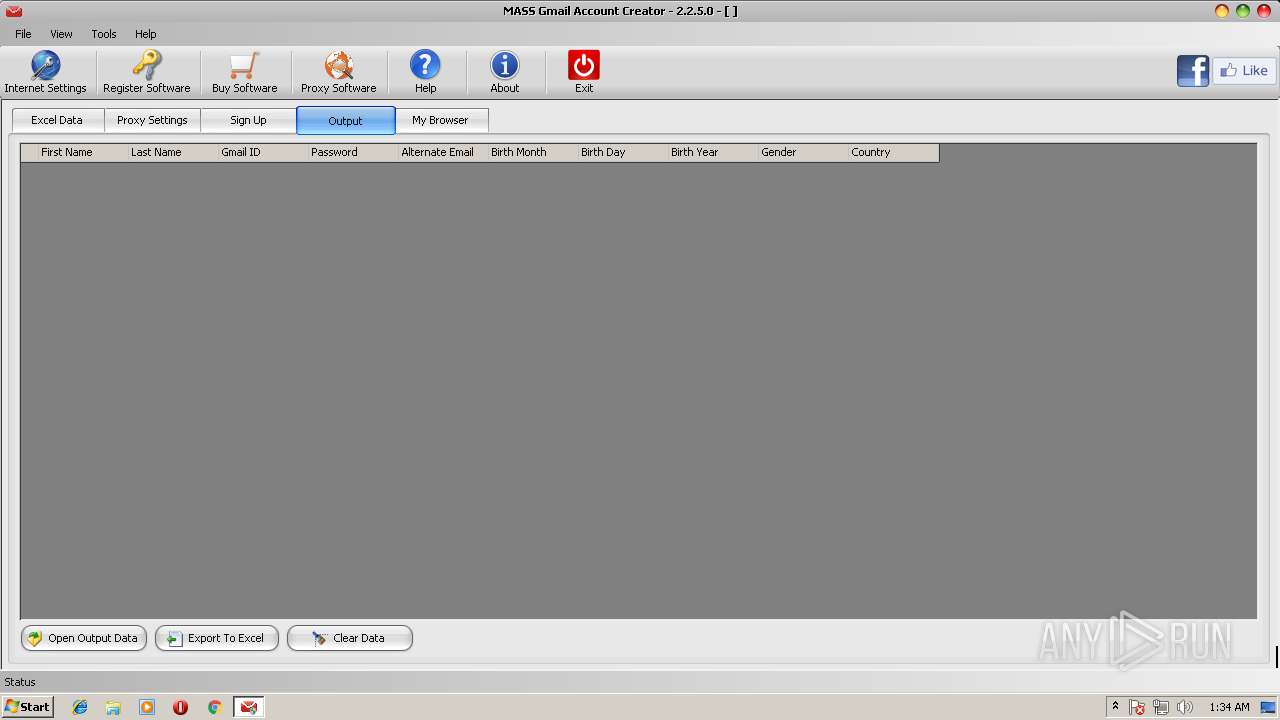This screenshot has height=720, width=1280.
Task: Open the Facebook icon
Action: pos(1193,71)
